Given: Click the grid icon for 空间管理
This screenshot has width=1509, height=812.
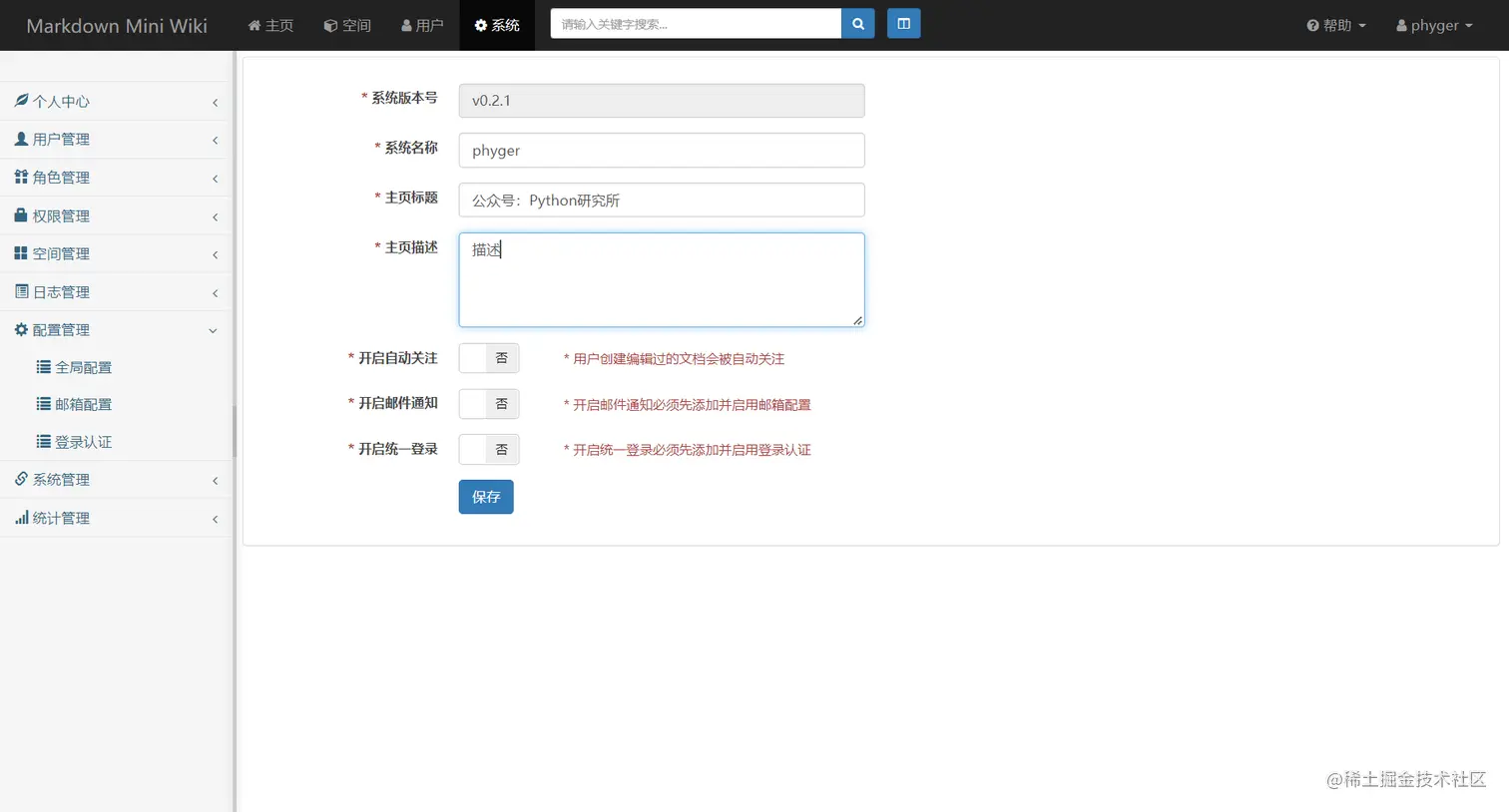Looking at the screenshot, I should pos(21,253).
